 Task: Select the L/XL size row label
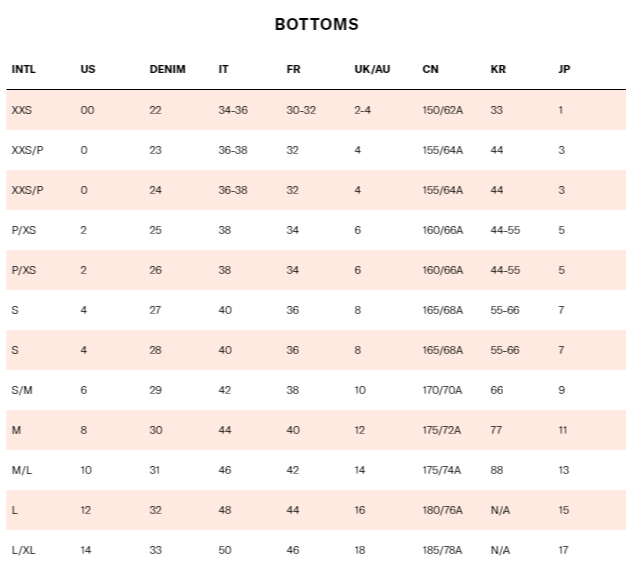23,550
